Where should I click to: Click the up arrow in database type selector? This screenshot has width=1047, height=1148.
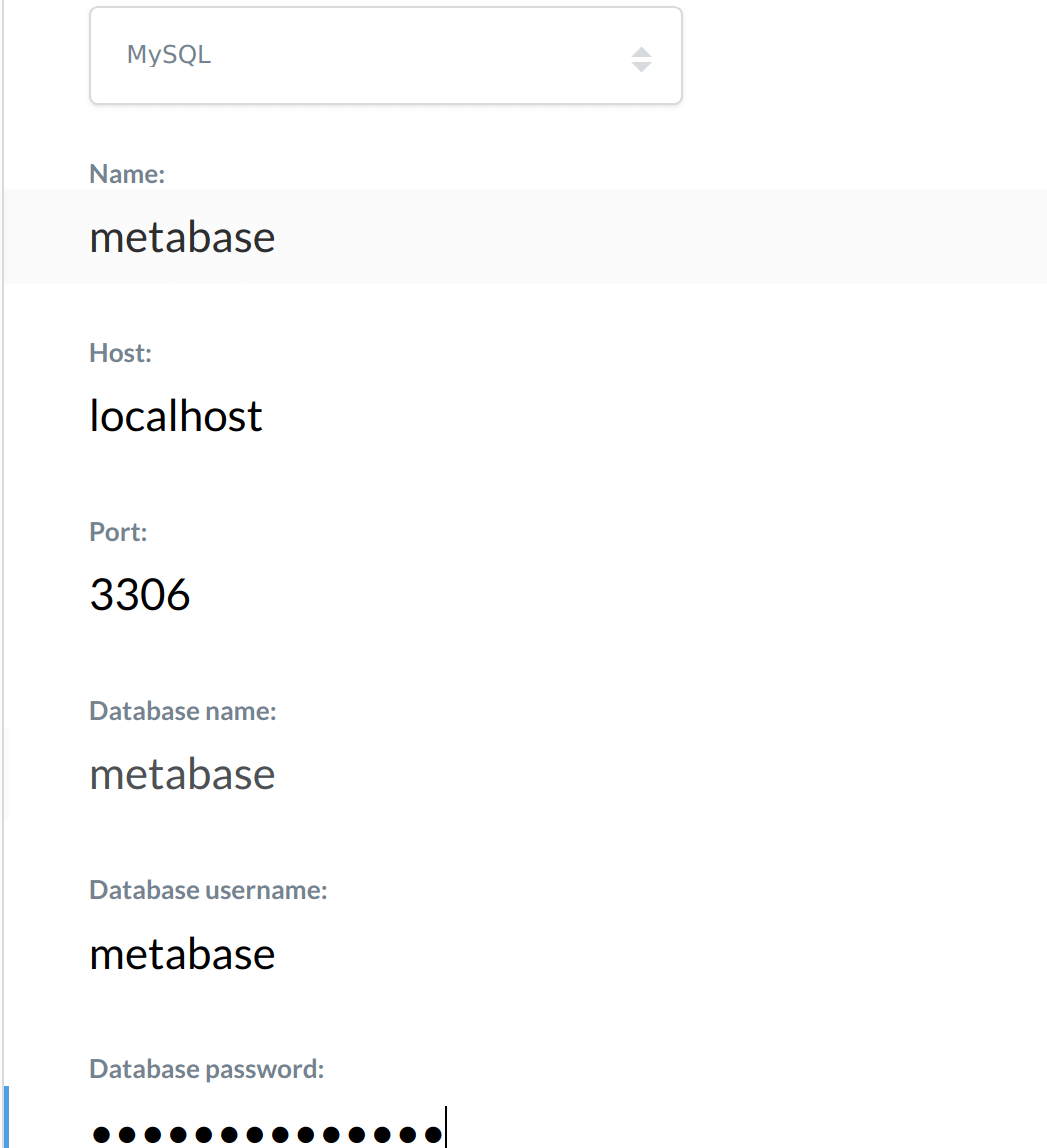click(x=642, y=51)
